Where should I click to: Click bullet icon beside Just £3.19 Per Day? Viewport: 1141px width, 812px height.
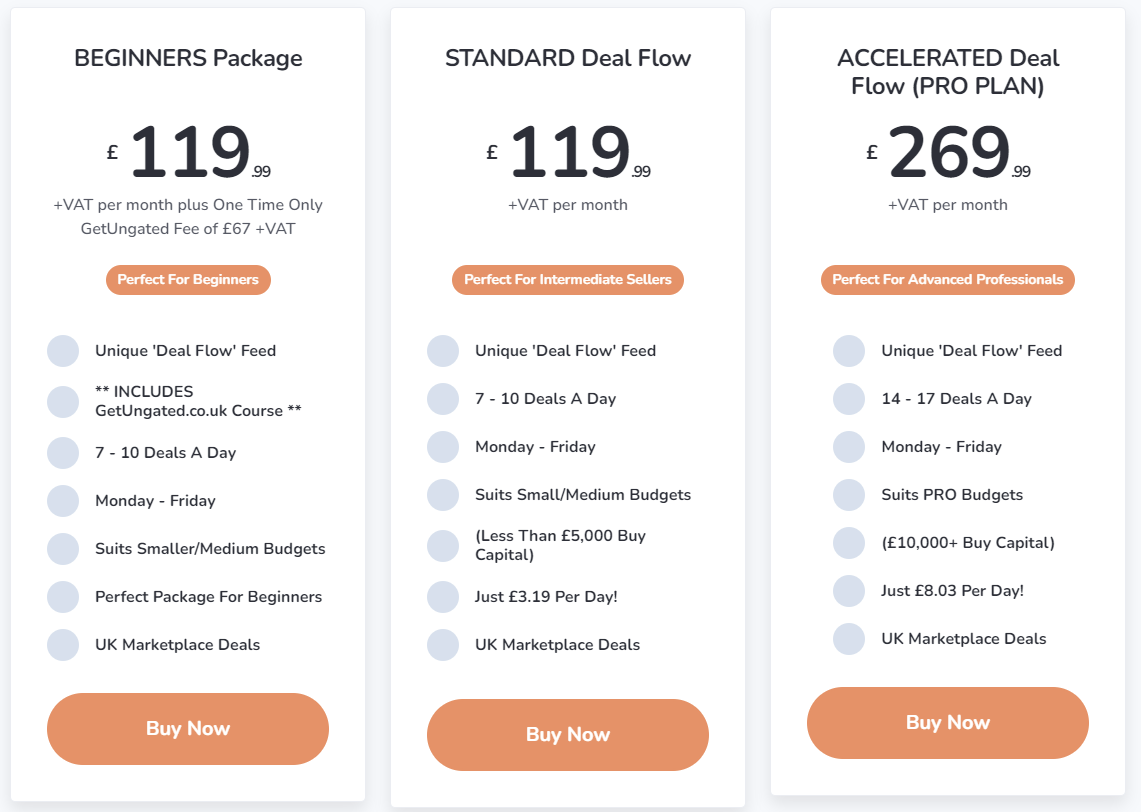click(443, 597)
